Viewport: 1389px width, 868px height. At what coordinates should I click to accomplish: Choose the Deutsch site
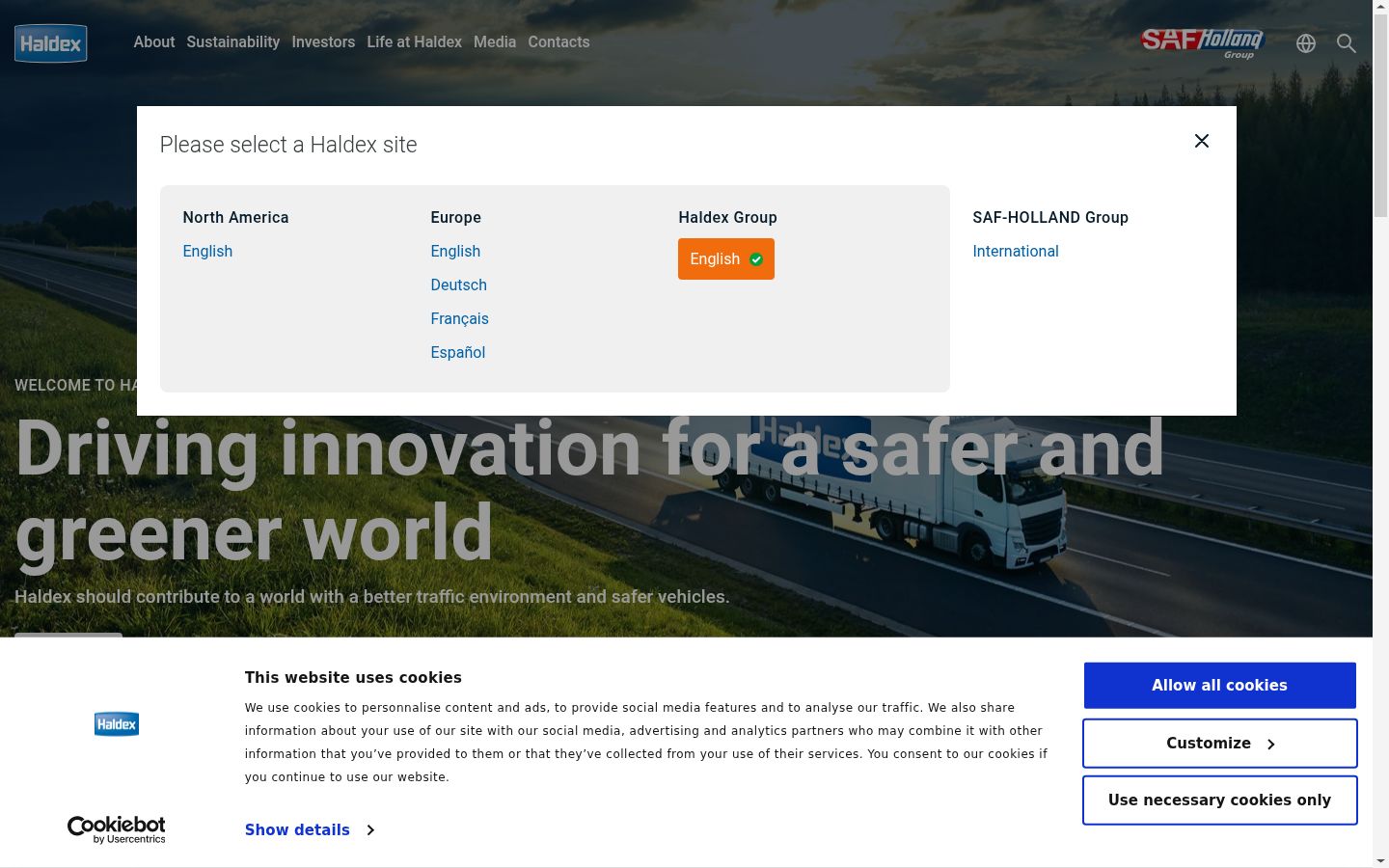tap(459, 285)
